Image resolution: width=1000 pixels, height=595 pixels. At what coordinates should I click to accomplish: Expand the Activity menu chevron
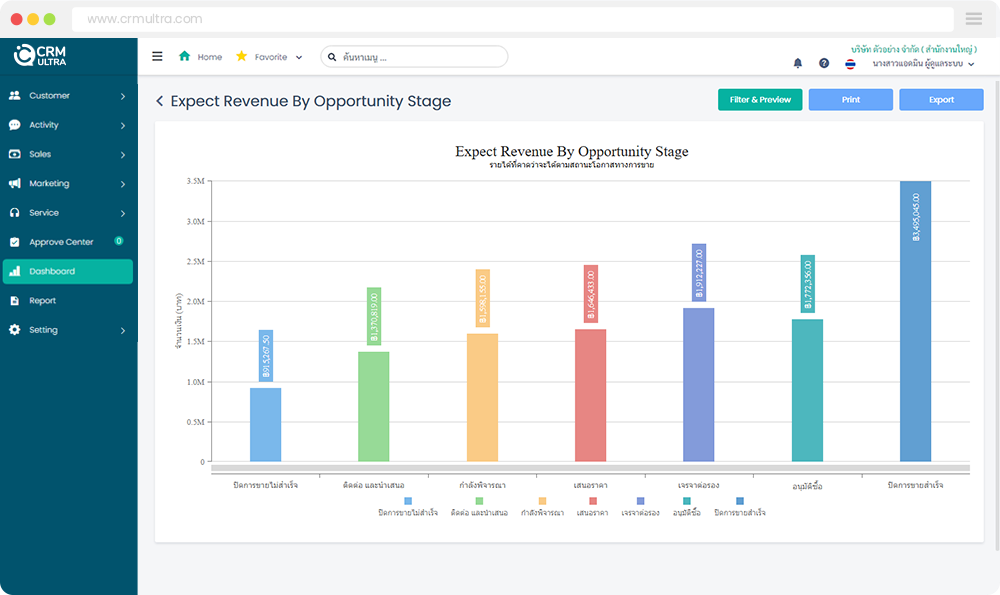pos(122,126)
